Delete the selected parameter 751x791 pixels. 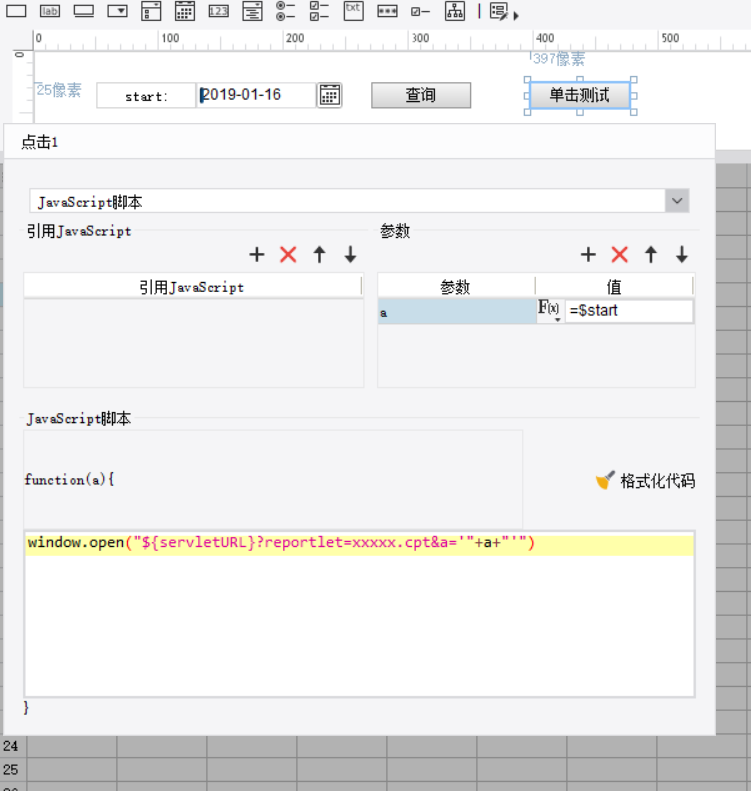point(619,254)
